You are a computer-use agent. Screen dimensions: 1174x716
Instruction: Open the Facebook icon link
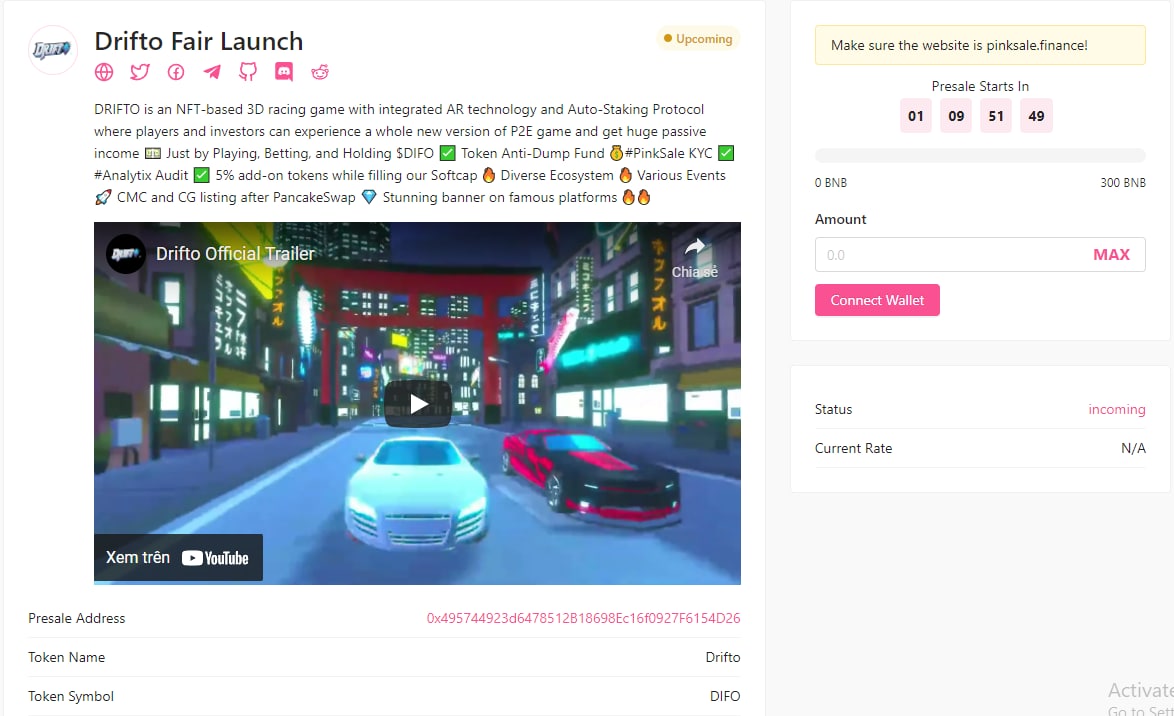(x=175, y=71)
